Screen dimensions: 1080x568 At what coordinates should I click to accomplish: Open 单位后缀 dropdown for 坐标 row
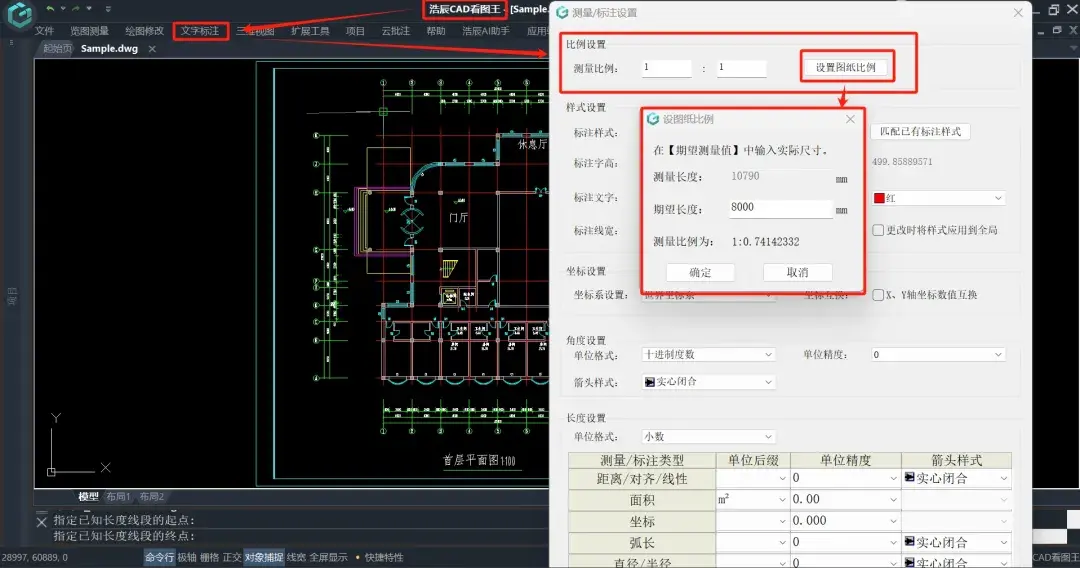point(753,520)
